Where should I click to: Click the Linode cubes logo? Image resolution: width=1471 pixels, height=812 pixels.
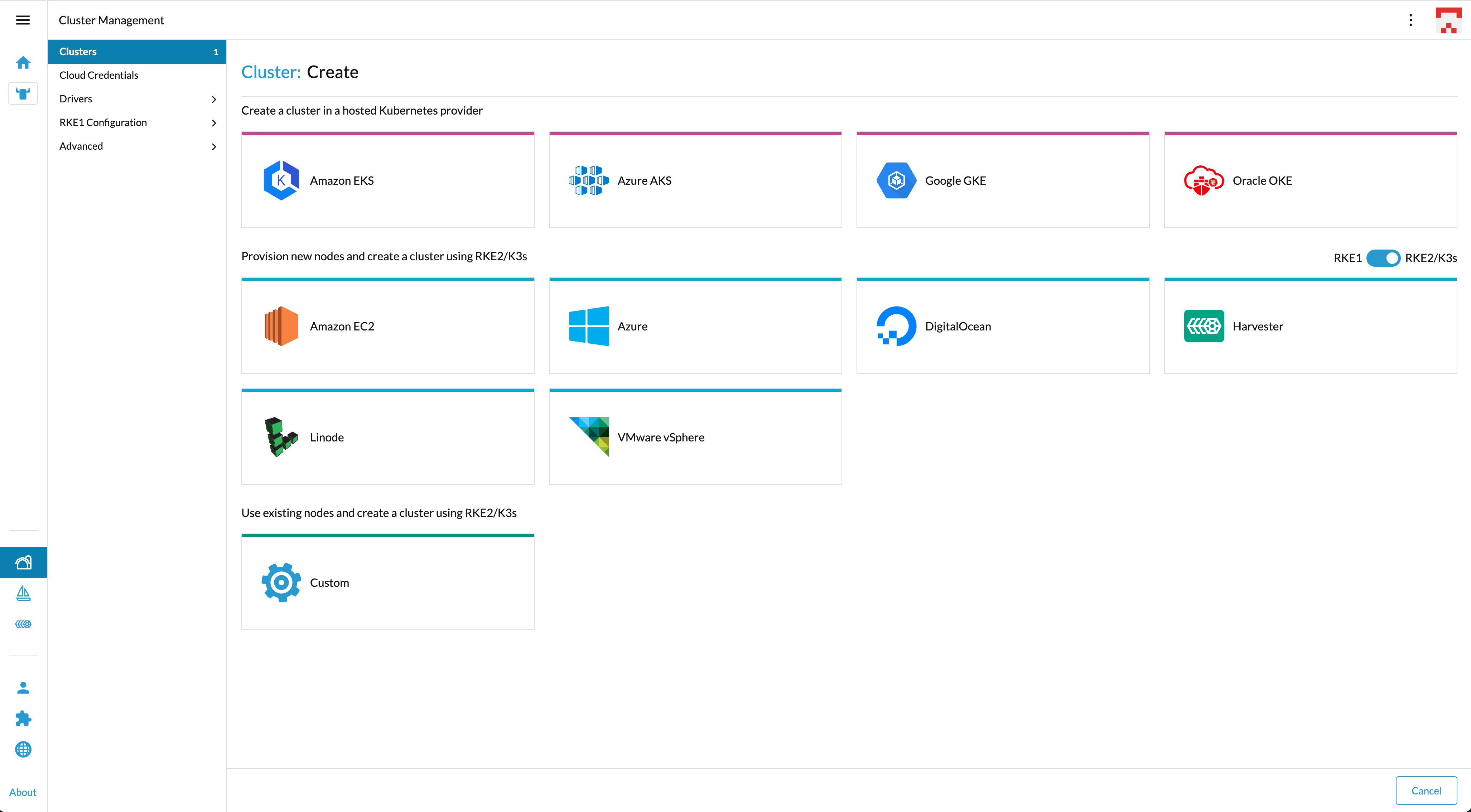click(281, 438)
